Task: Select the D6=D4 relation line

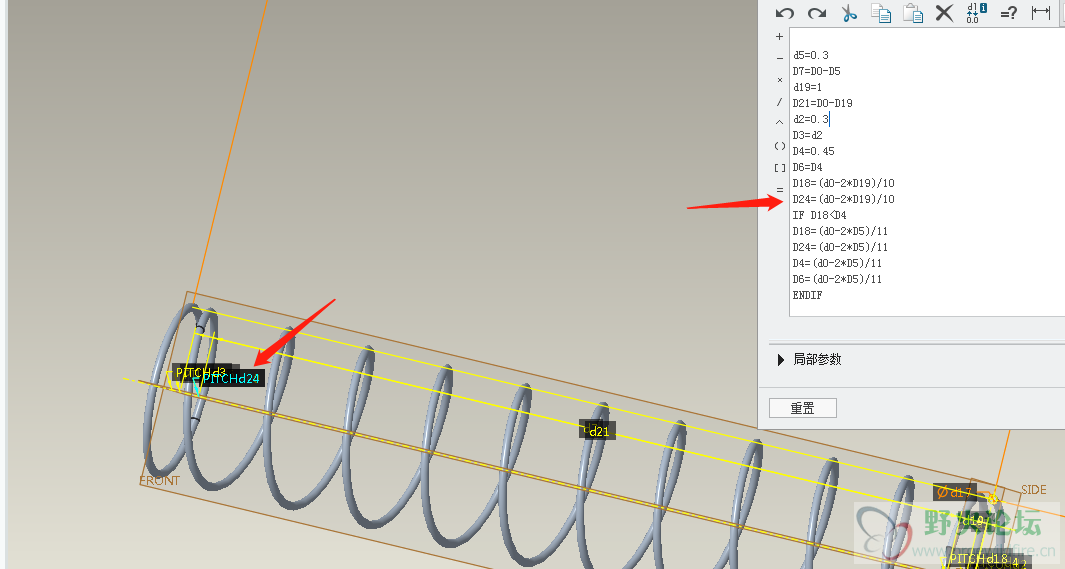Action: [x=808, y=167]
